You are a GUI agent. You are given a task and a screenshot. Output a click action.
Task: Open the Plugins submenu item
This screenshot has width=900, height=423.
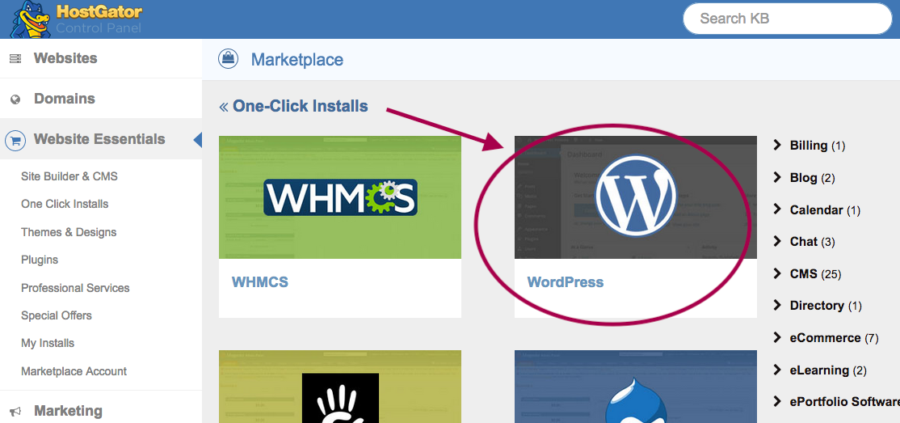(x=40, y=259)
